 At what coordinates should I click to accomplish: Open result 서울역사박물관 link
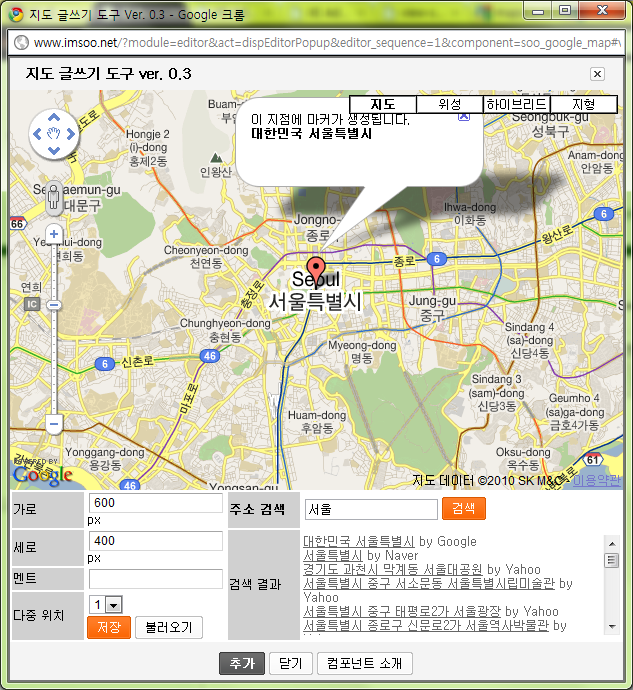pyautogui.click(x=426, y=626)
